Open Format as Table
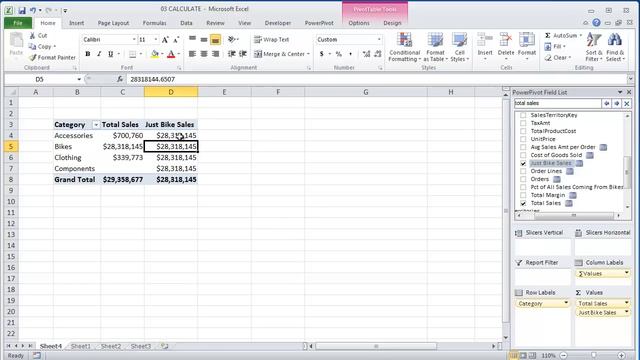 [x=436, y=48]
